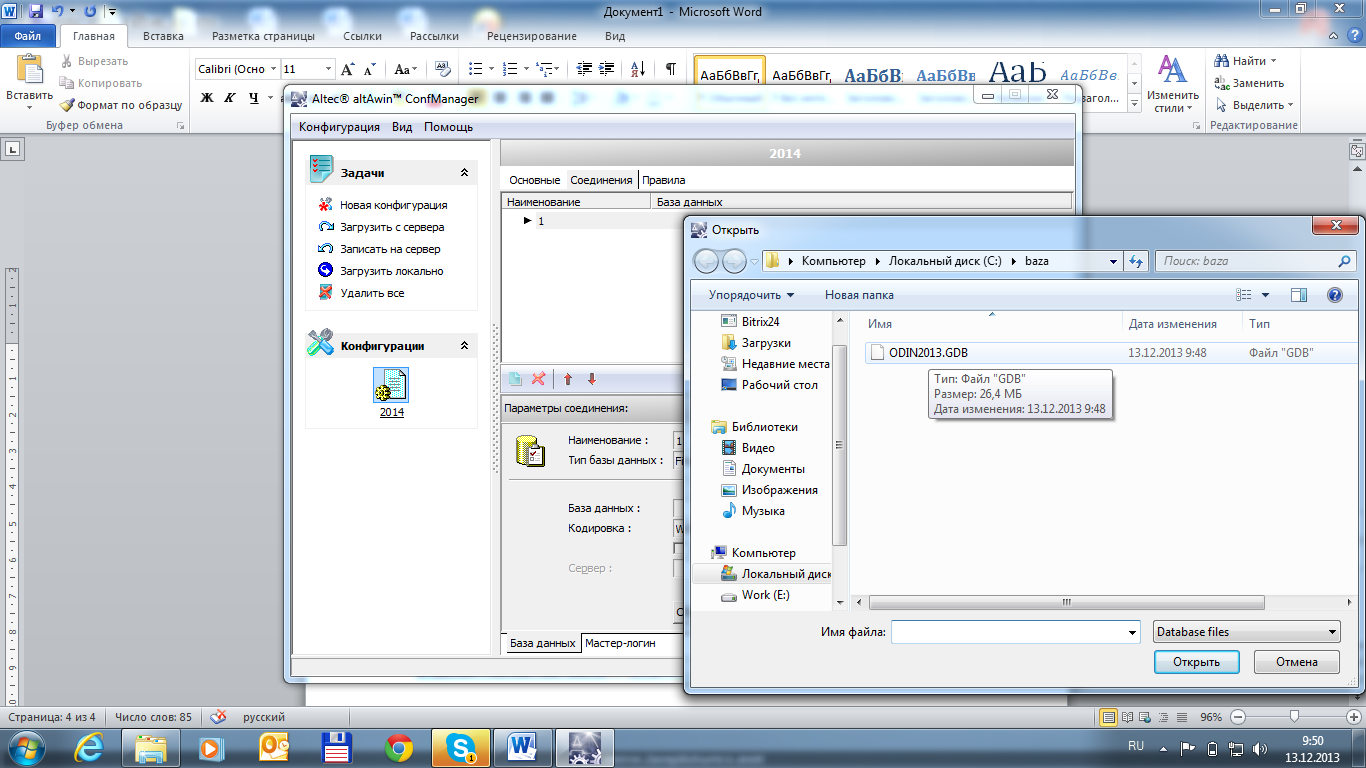Screen dimensions: 1366x768
Task: Collapse the Задачи panel section
Action: pos(464,173)
